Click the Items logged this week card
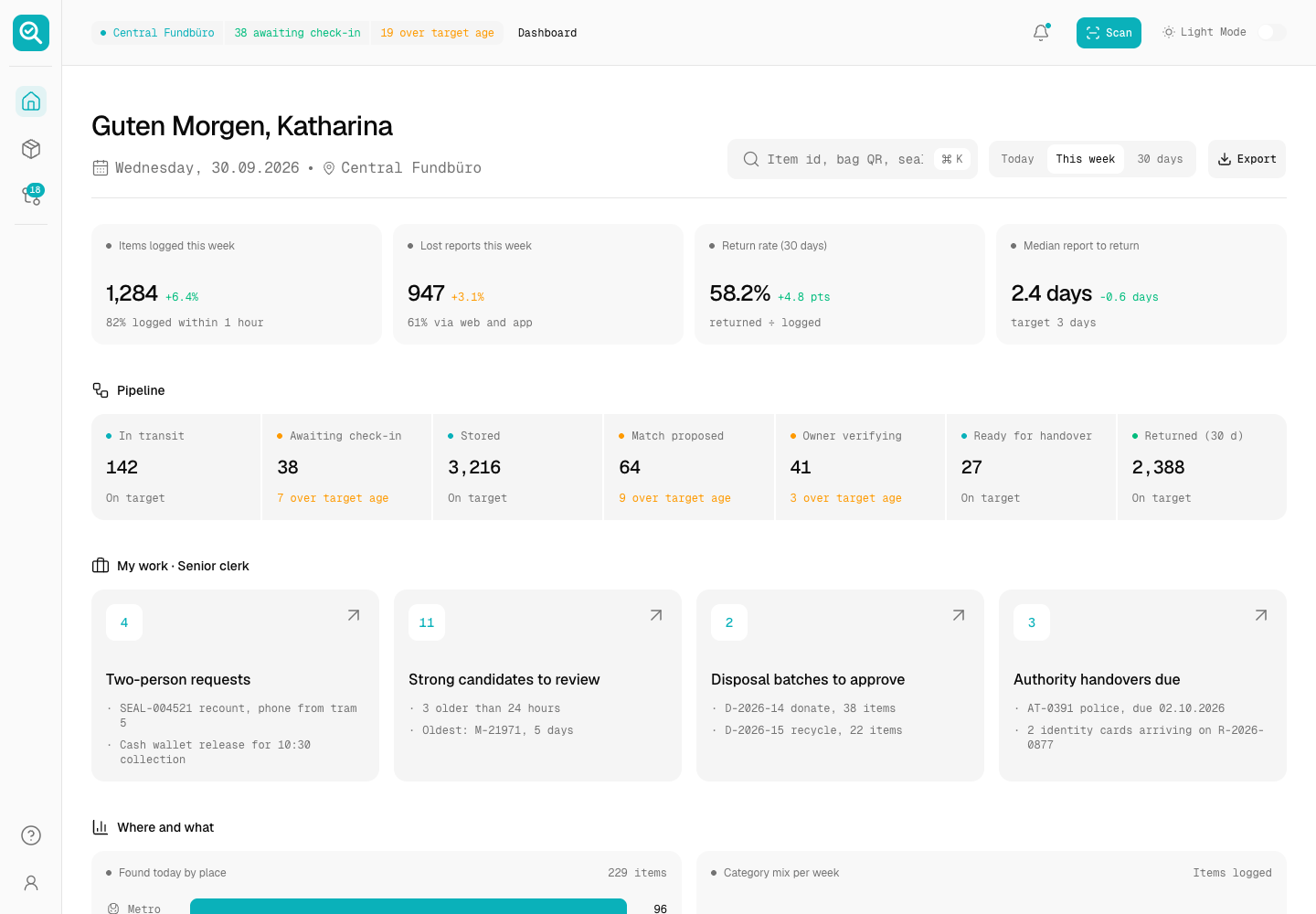This screenshot has height=914, width=1316. (x=237, y=284)
